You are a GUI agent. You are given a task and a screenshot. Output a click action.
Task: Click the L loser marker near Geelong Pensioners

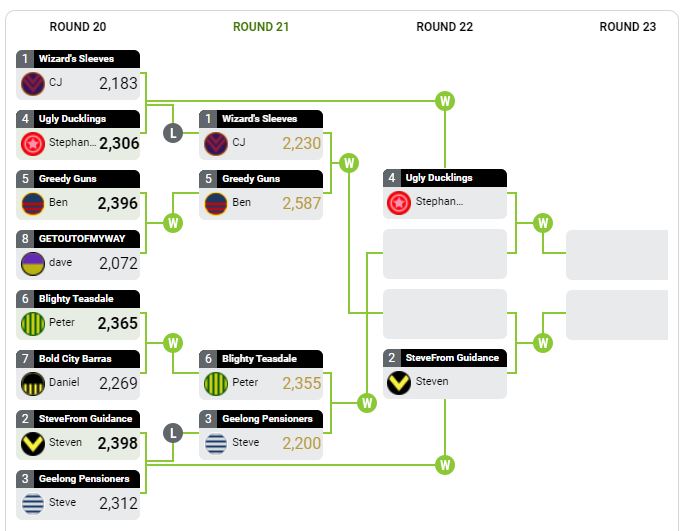173,433
